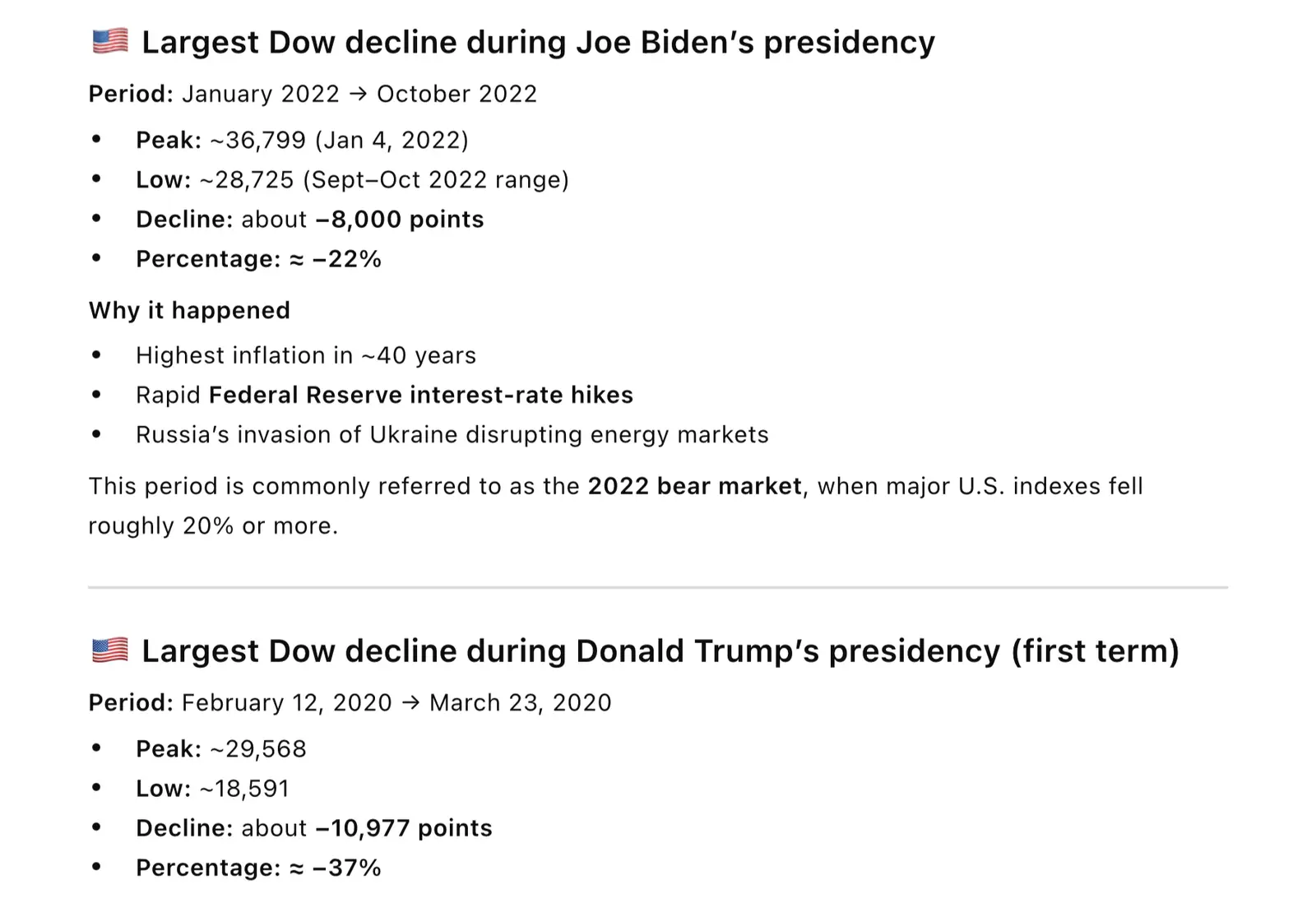
Task: Click the bold "Federal Reserve interest-rate hikes" text
Action: coord(421,396)
